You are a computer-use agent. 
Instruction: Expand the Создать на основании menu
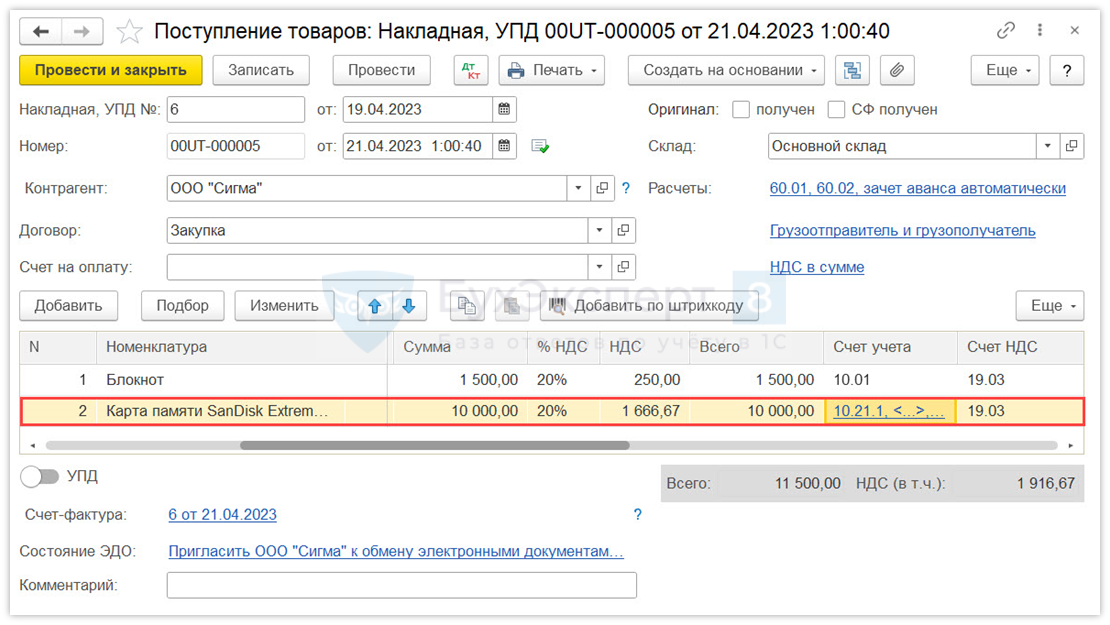click(x=725, y=70)
